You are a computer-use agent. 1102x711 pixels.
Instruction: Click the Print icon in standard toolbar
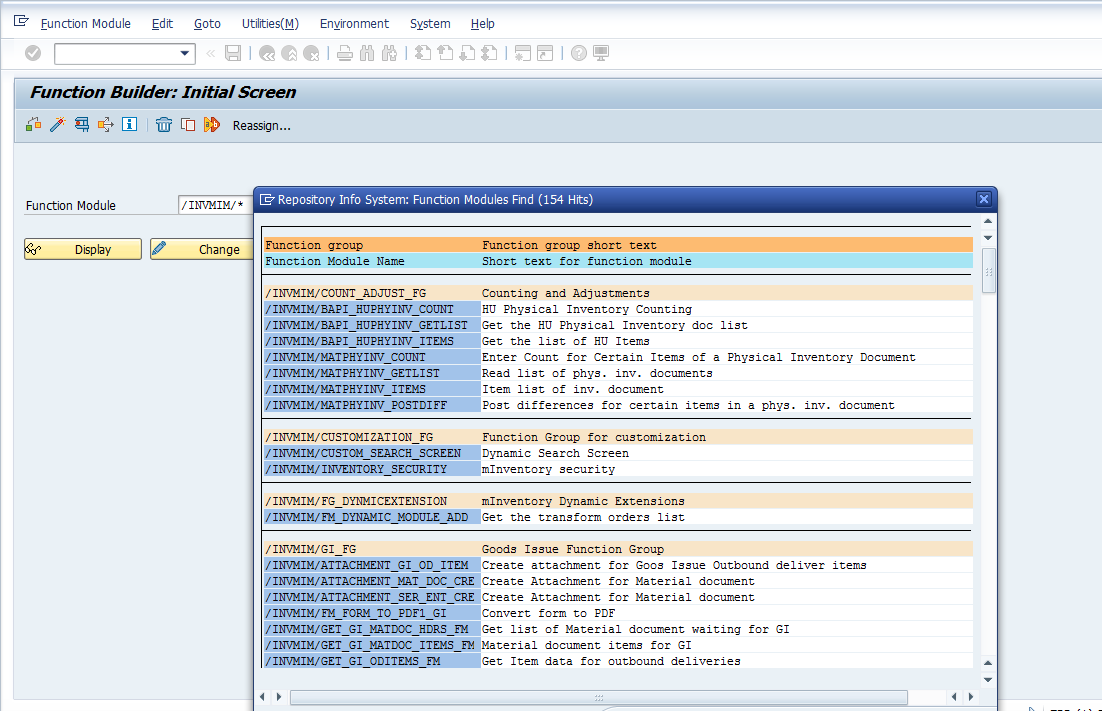pyautogui.click(x=344, y=53)
